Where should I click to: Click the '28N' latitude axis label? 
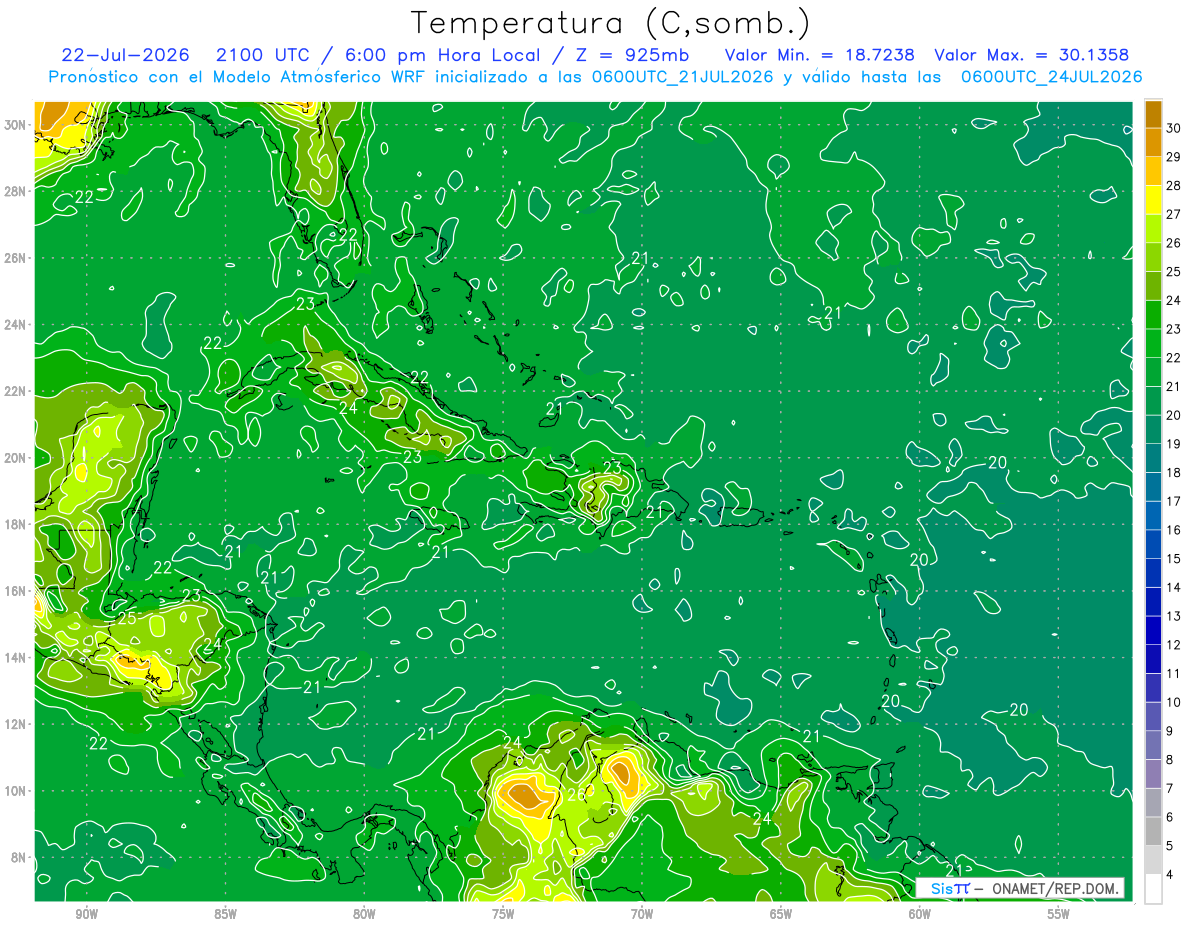[17, 191]
